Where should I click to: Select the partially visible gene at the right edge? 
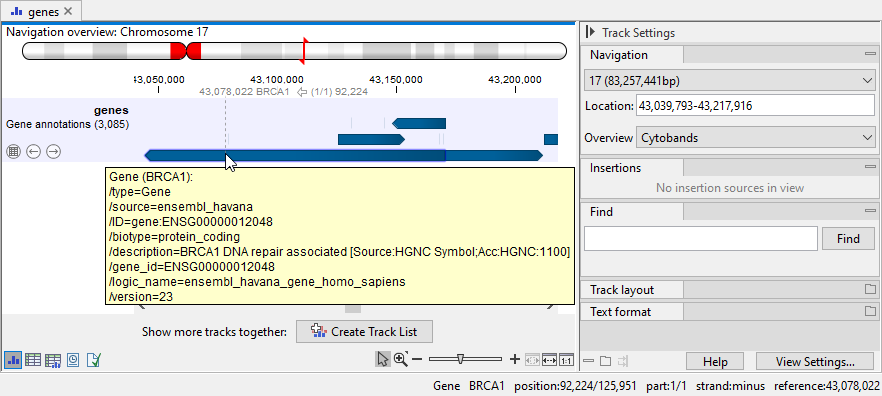pyautogui.click(x=551, y=139)
